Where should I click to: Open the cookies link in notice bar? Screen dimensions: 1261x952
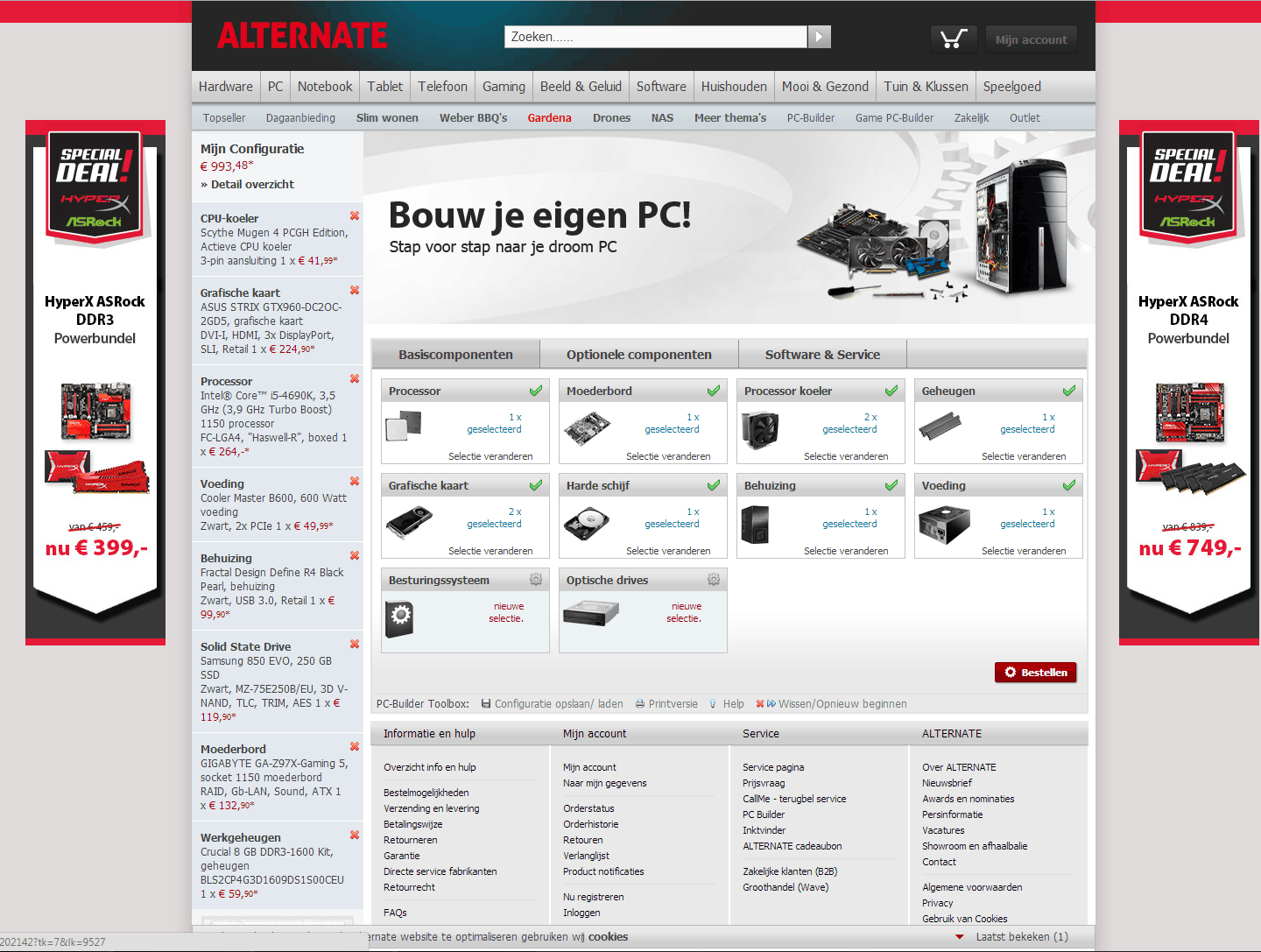(608, 937)
